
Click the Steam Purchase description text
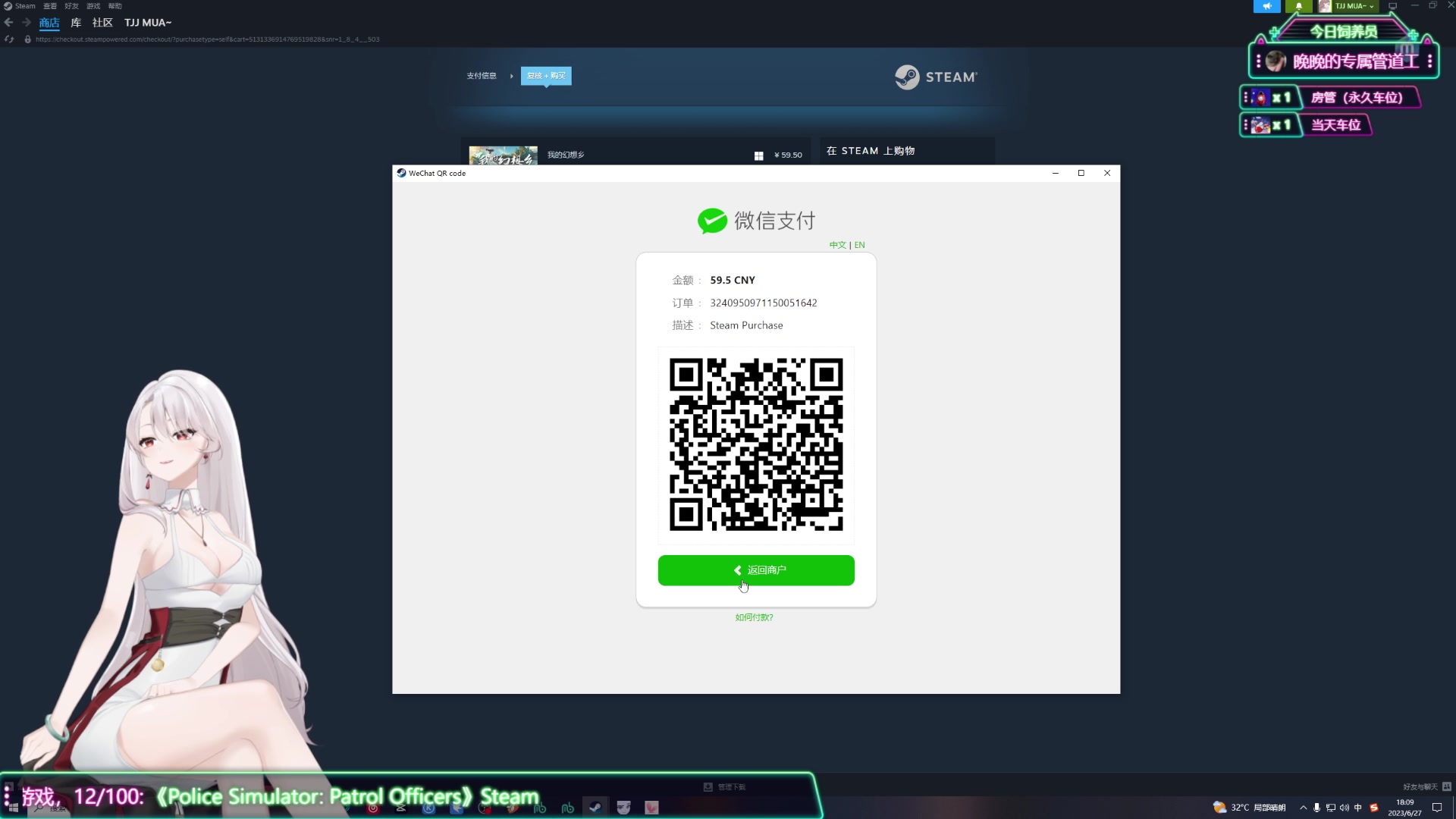click(x=746, y=325)
